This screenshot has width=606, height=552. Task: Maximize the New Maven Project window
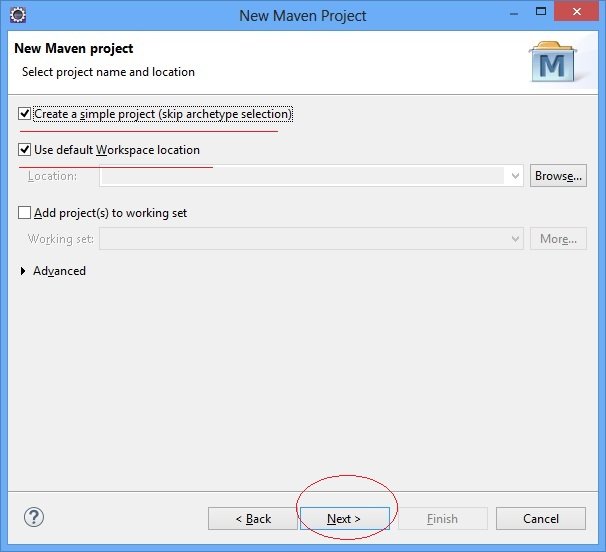pyautogui.click(x=541, y=12)
